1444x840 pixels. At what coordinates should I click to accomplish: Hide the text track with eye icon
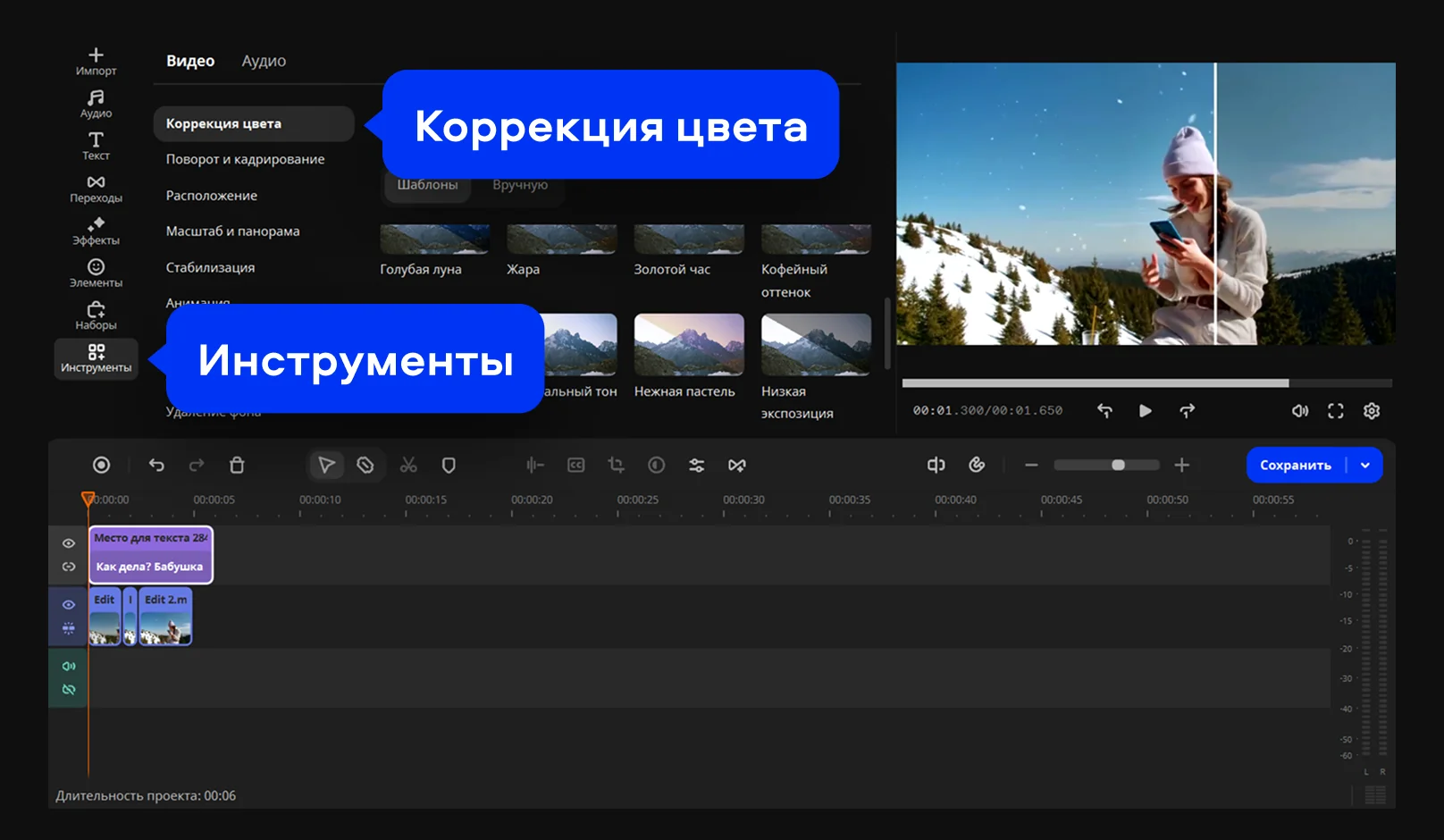click(x=69, y=543)
